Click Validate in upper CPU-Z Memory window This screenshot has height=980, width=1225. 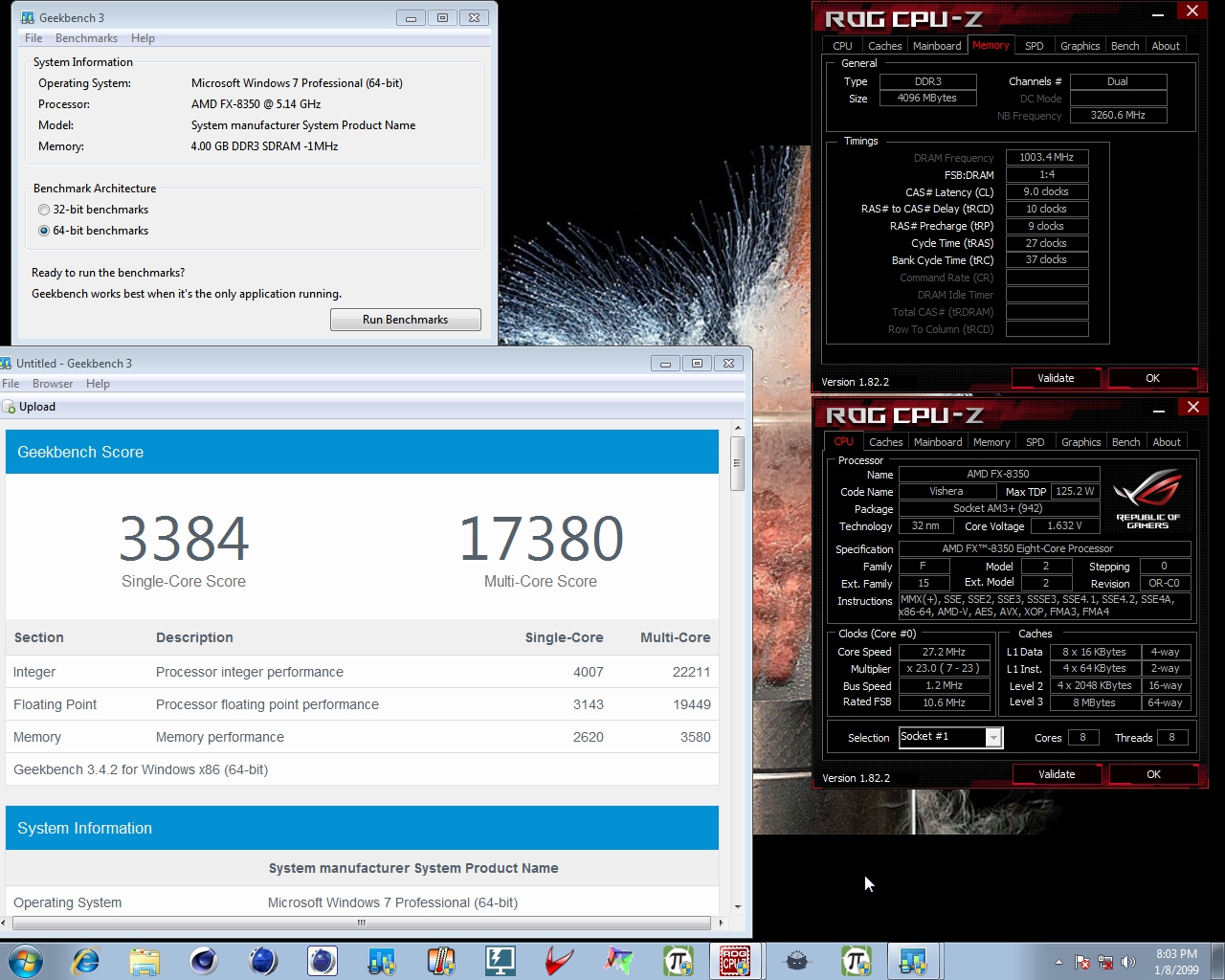click(x=1056, y=378)
